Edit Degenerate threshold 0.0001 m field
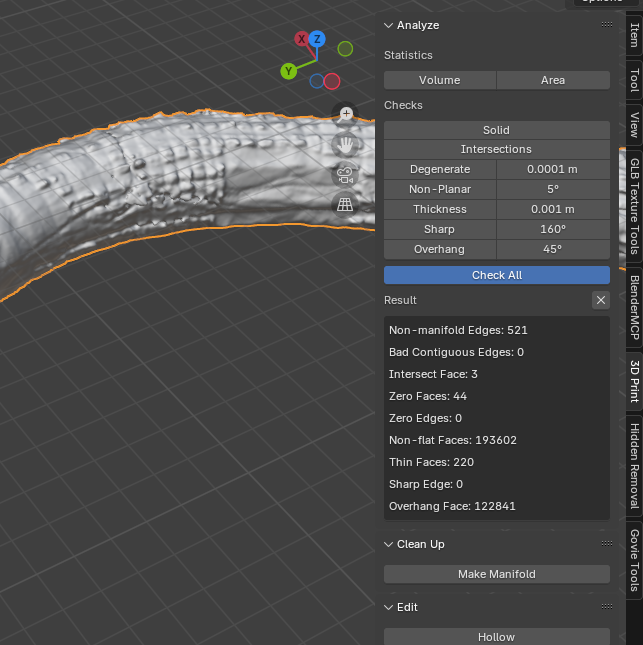 pos(553,169)
